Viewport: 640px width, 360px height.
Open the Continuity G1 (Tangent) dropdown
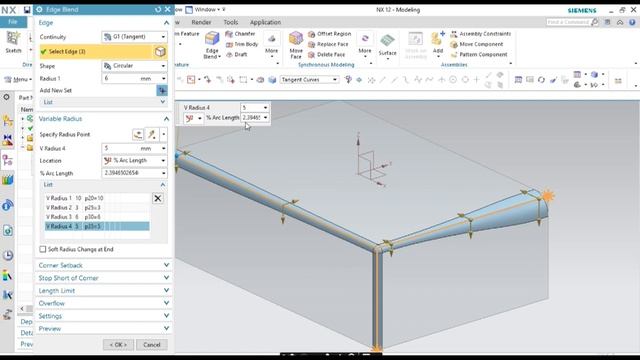[x=134, y=37]
